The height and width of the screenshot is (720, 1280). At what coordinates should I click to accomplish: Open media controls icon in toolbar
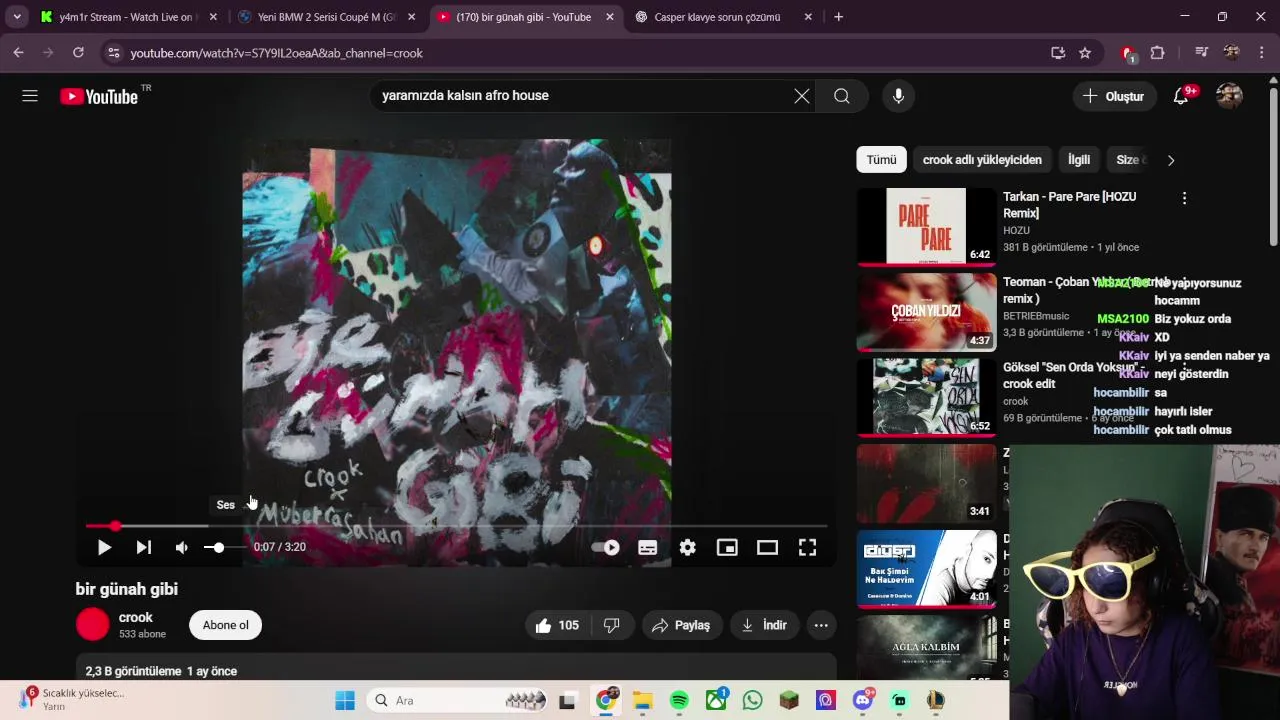point(1201,53)
